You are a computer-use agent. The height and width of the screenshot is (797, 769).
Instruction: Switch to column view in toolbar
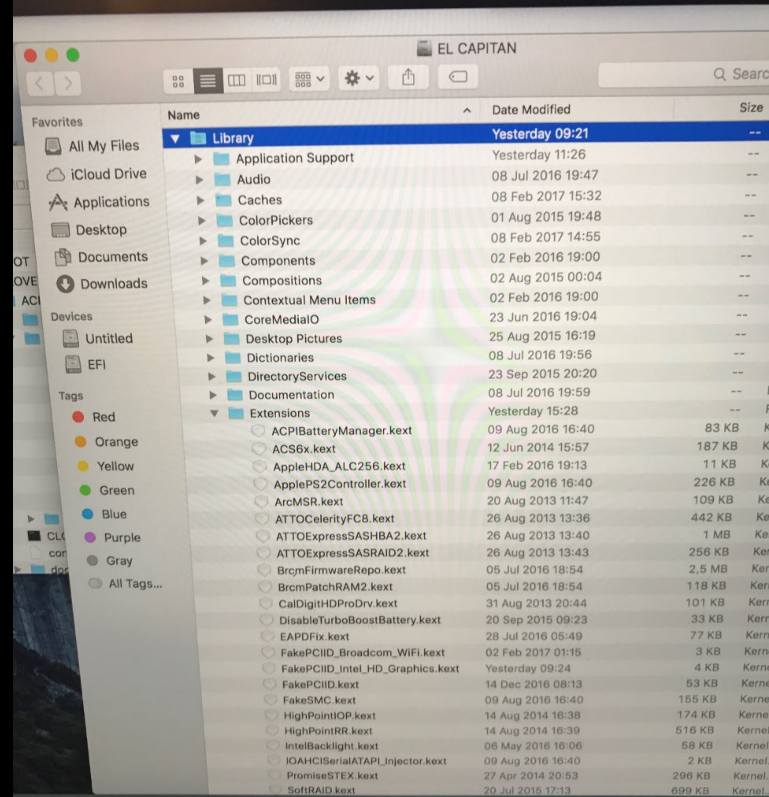pyautogui.click(x=237, y=79)
